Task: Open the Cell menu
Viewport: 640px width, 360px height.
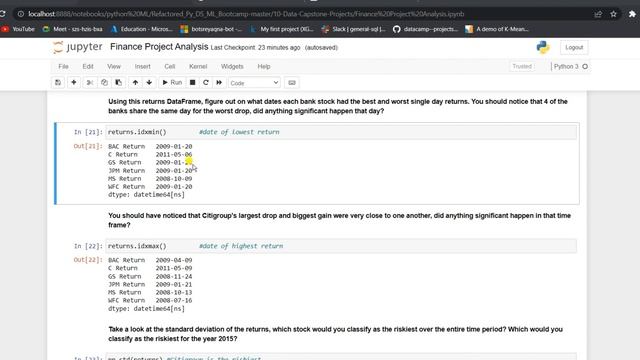Action: [x=170, y=67]
